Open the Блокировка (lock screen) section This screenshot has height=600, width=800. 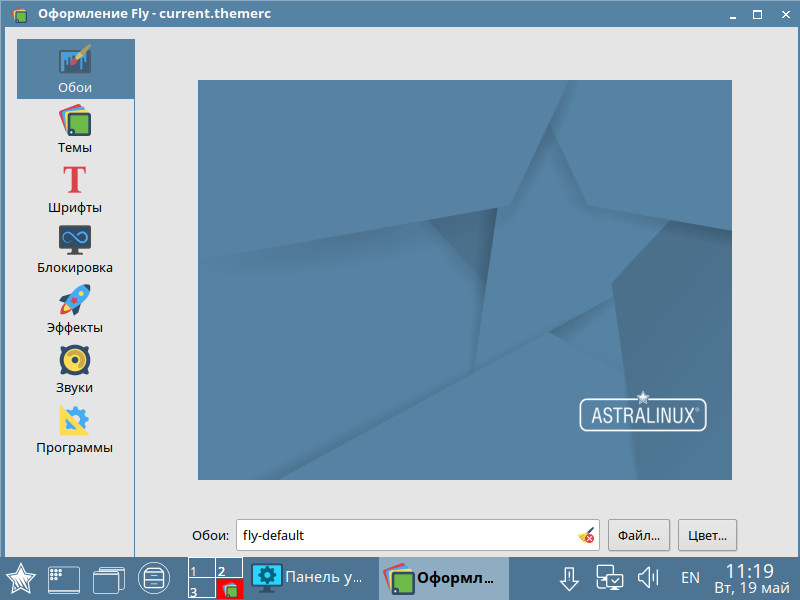pos(76,249)
